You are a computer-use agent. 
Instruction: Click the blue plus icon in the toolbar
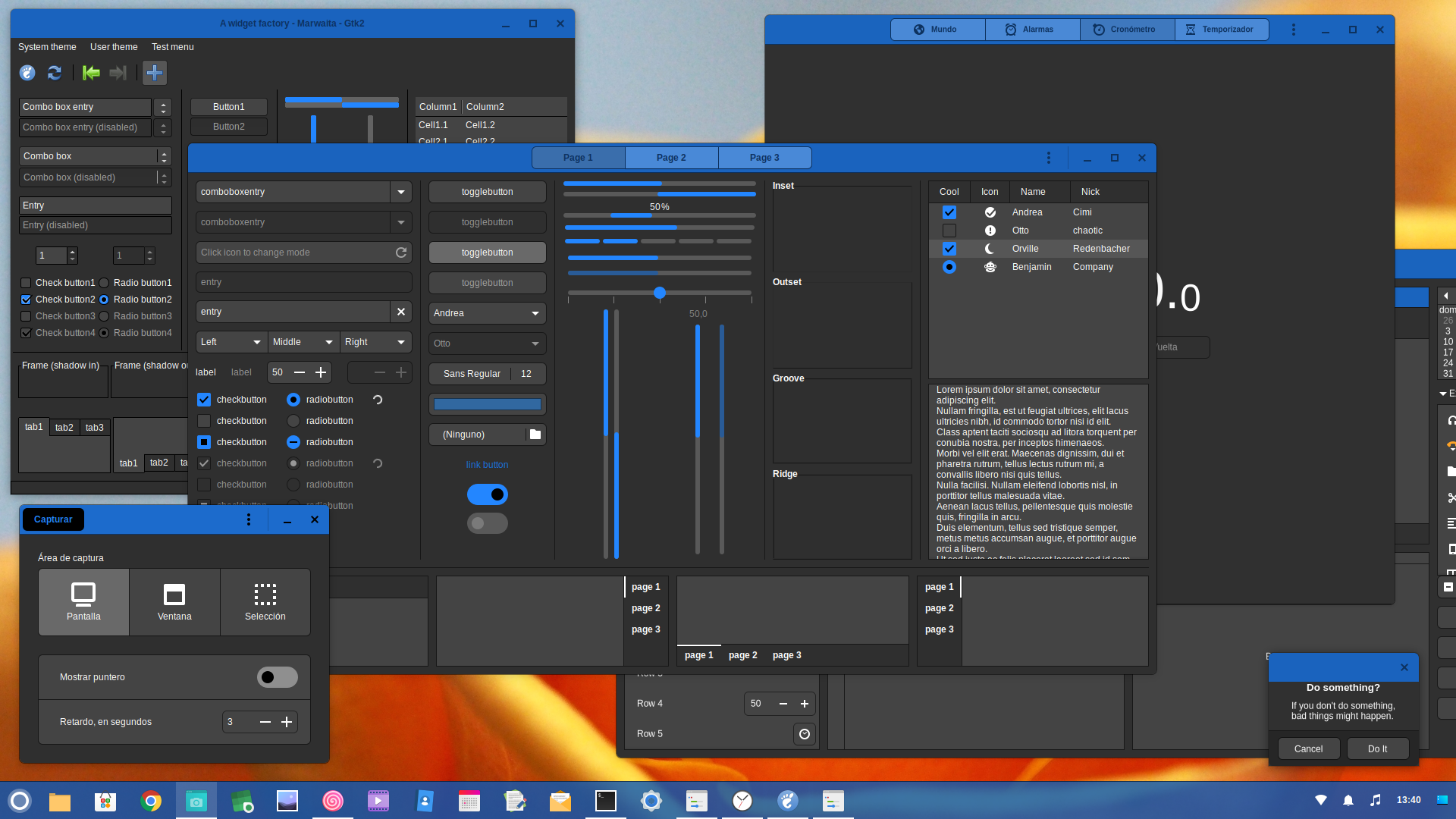point(154,73)
